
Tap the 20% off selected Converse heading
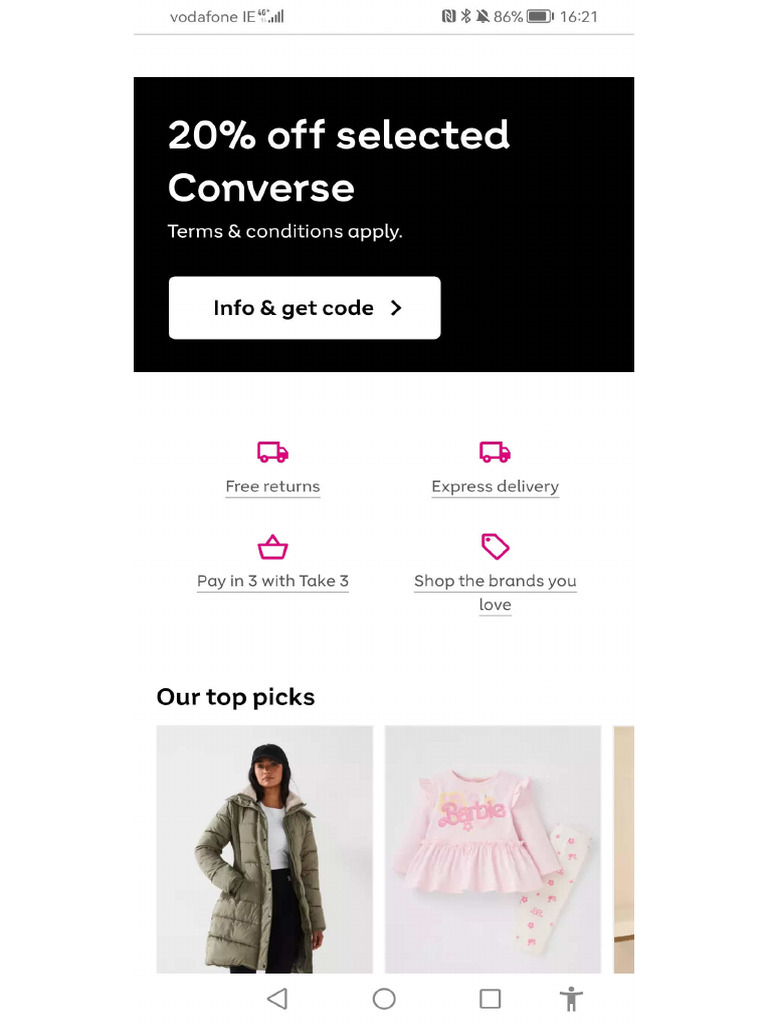point(339,161)
